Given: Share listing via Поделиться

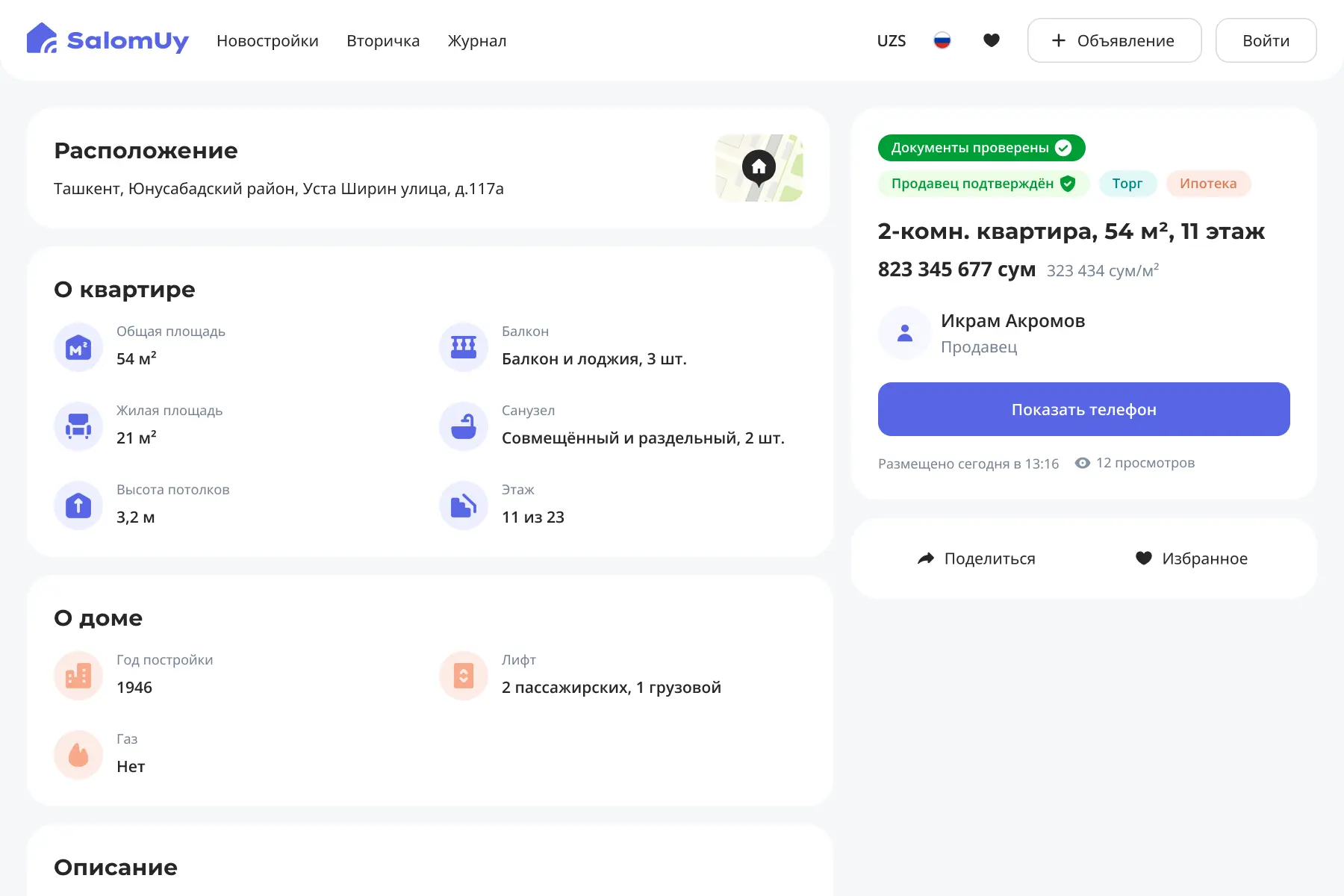Looking at the screenshot, I should click(976, 559).
